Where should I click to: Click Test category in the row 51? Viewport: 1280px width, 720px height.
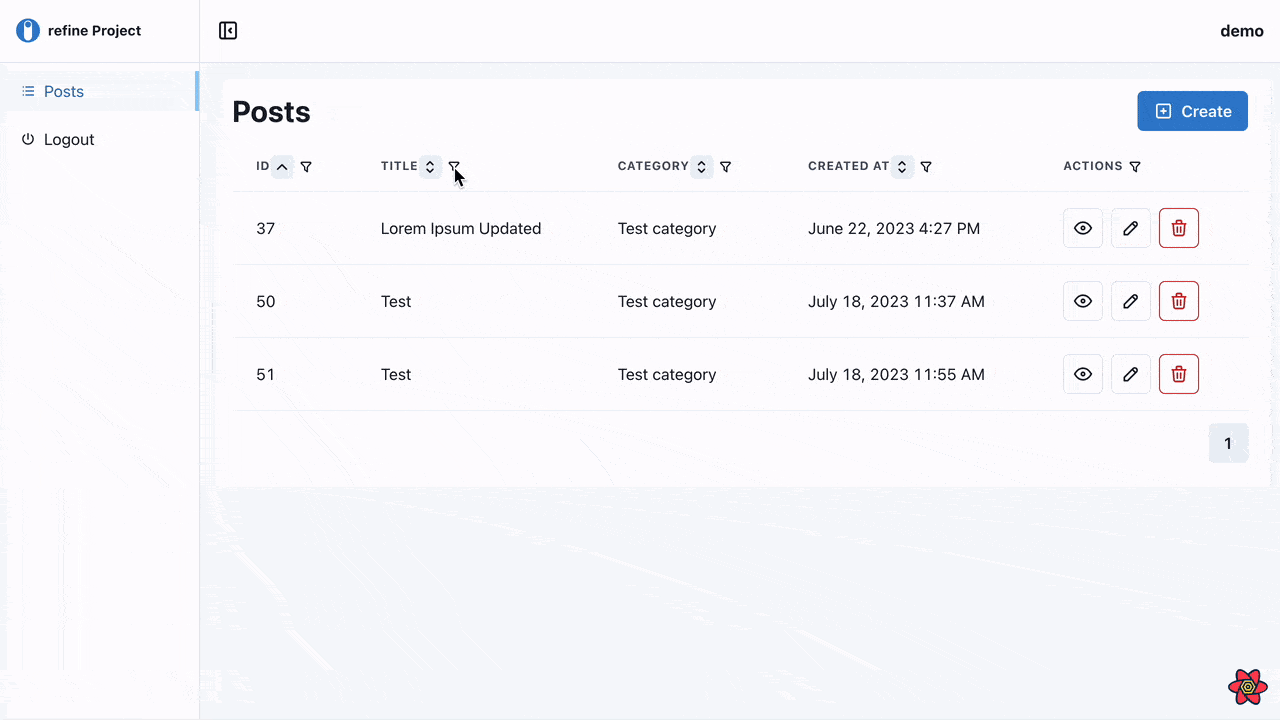(x=667, y=374)
